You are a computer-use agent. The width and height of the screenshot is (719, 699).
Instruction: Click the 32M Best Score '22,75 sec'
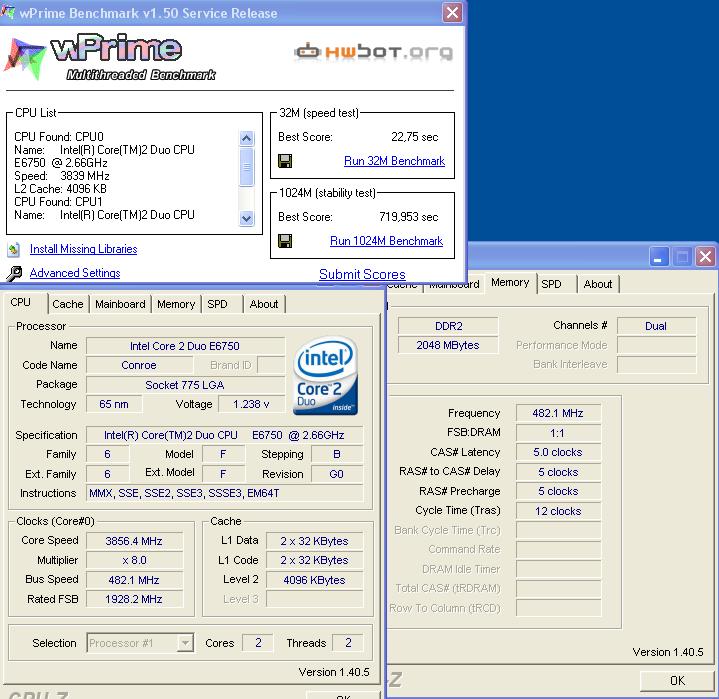(415, 137)
